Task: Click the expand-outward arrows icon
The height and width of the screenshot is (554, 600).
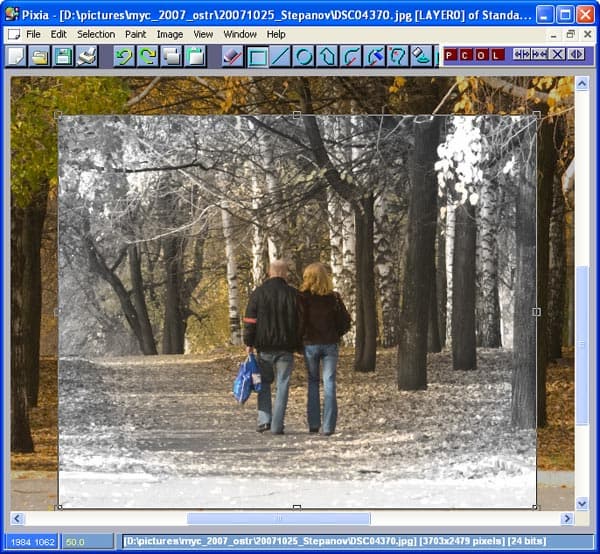Action: 522,54
